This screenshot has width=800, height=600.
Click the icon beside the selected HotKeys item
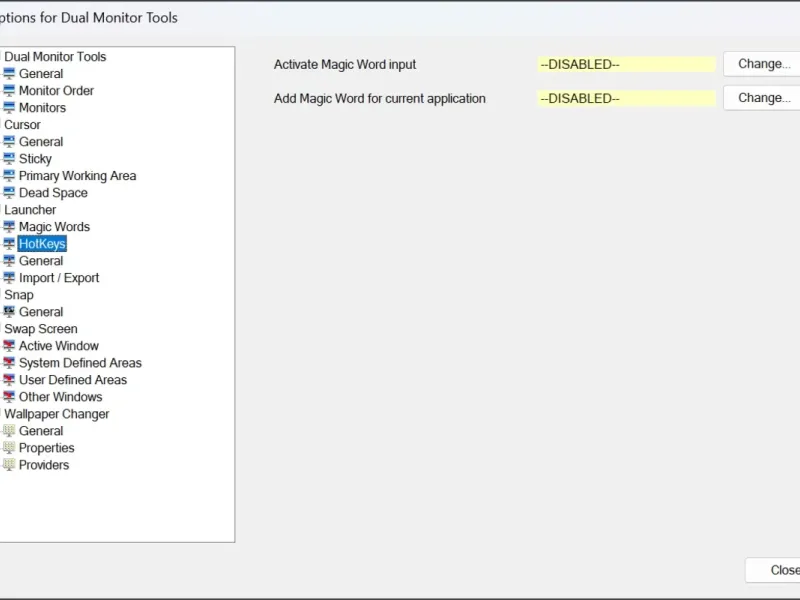click(x=9, y=243)
